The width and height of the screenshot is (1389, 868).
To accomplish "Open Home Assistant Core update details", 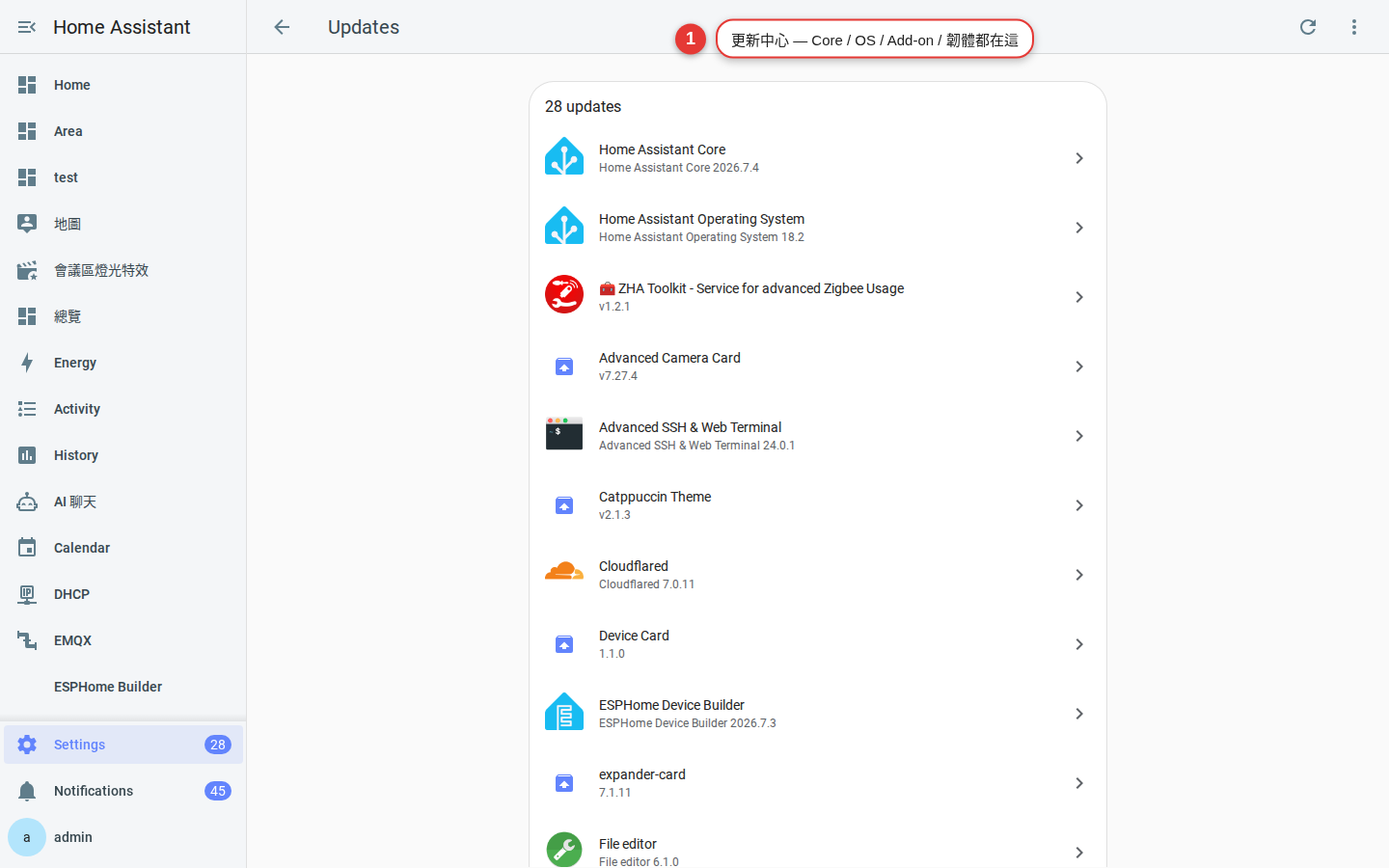I will [818, 158].
